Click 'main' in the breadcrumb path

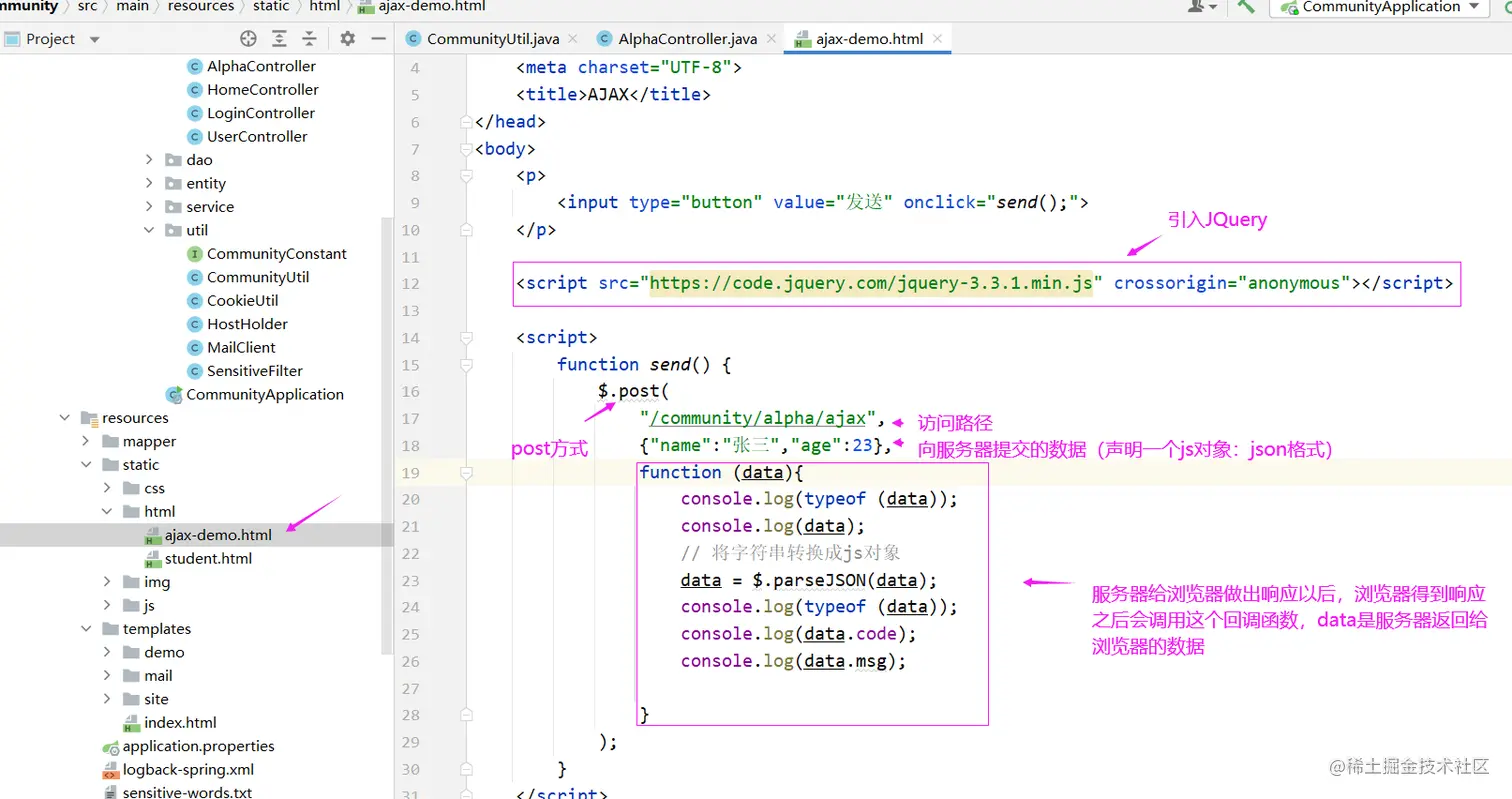132,6
